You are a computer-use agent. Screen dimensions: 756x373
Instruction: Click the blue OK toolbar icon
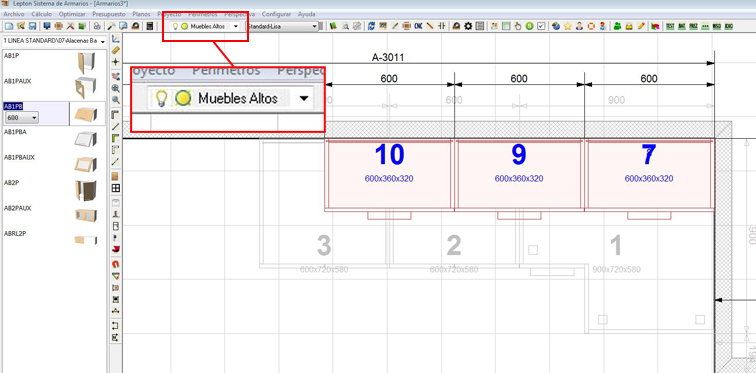pos(418,26)
